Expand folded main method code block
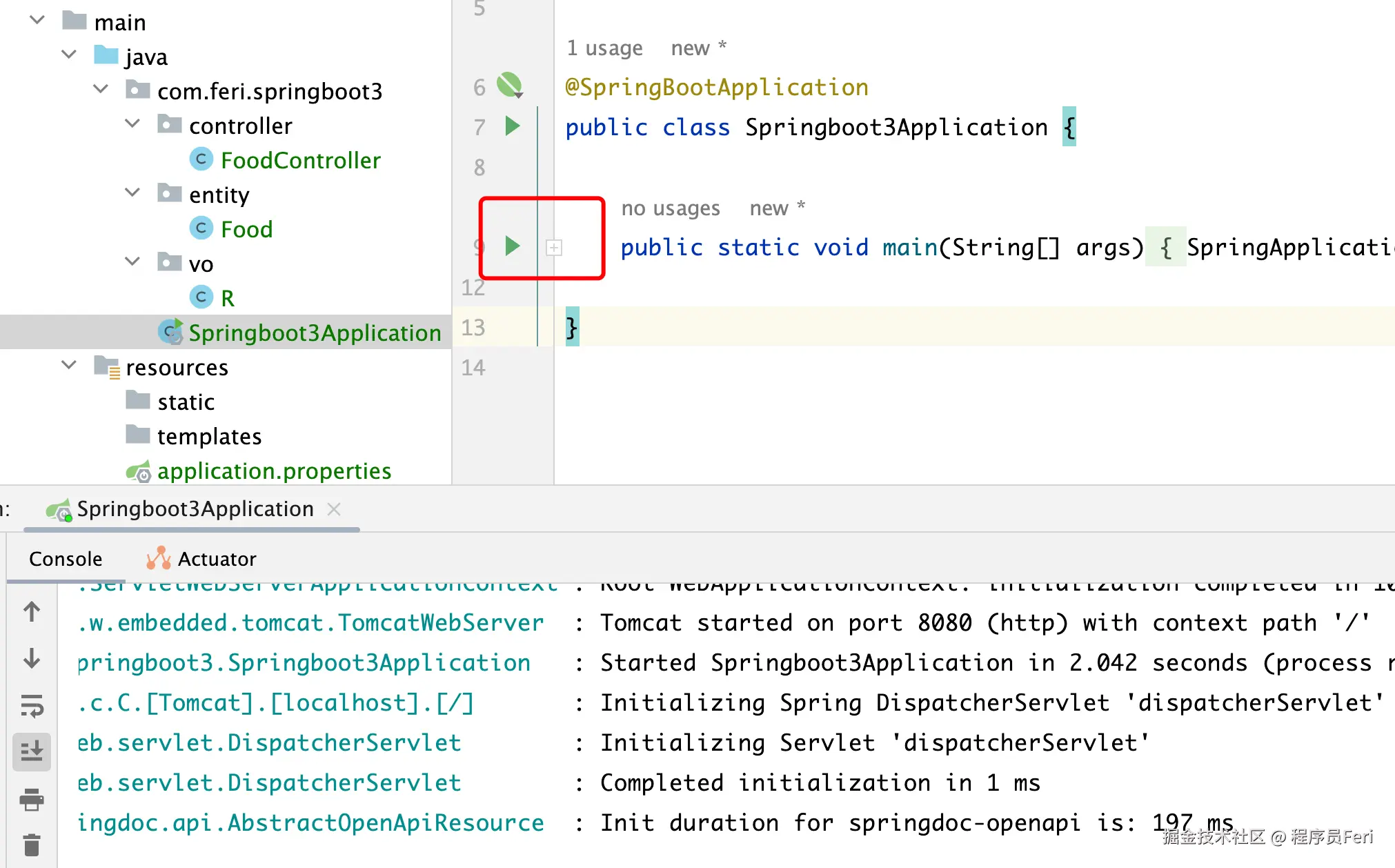 click(x=554, y=247)
